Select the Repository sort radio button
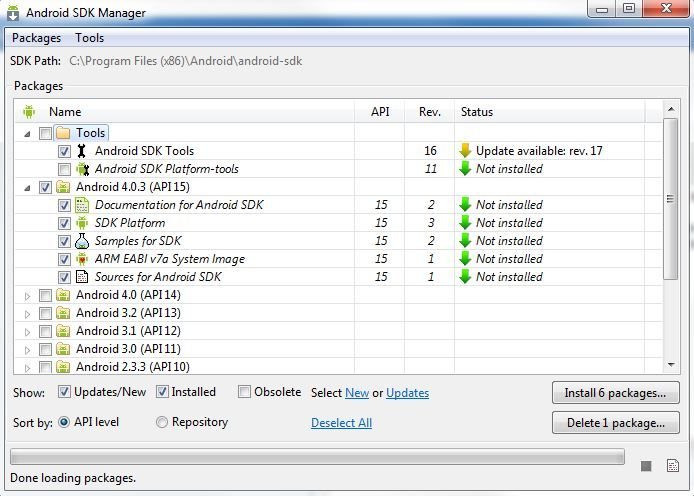This screenshot has width=694, height=496. [162, 422]
